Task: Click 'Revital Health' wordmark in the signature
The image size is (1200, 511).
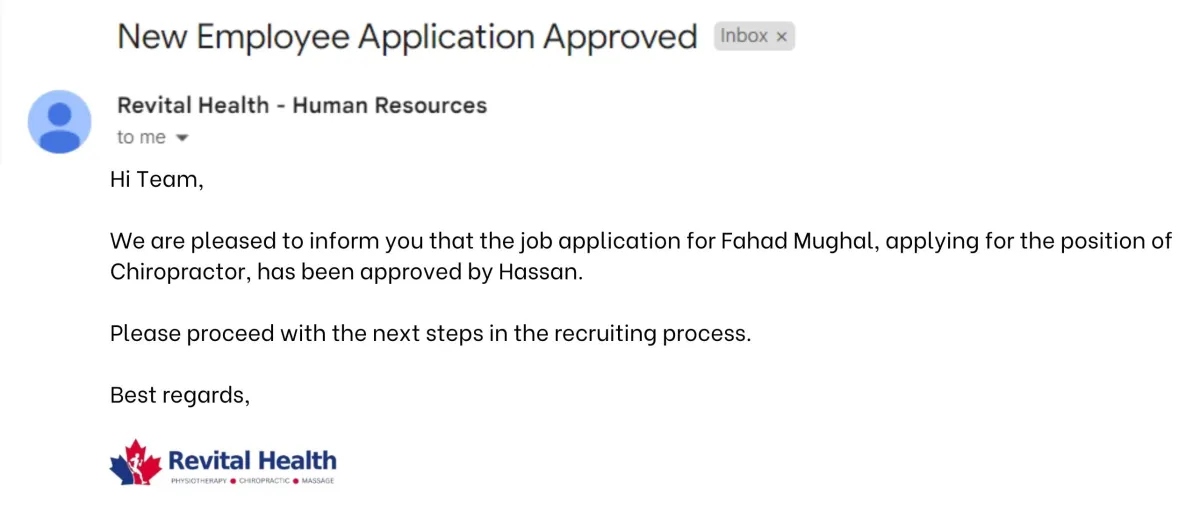Action: (x=252, y=460)
